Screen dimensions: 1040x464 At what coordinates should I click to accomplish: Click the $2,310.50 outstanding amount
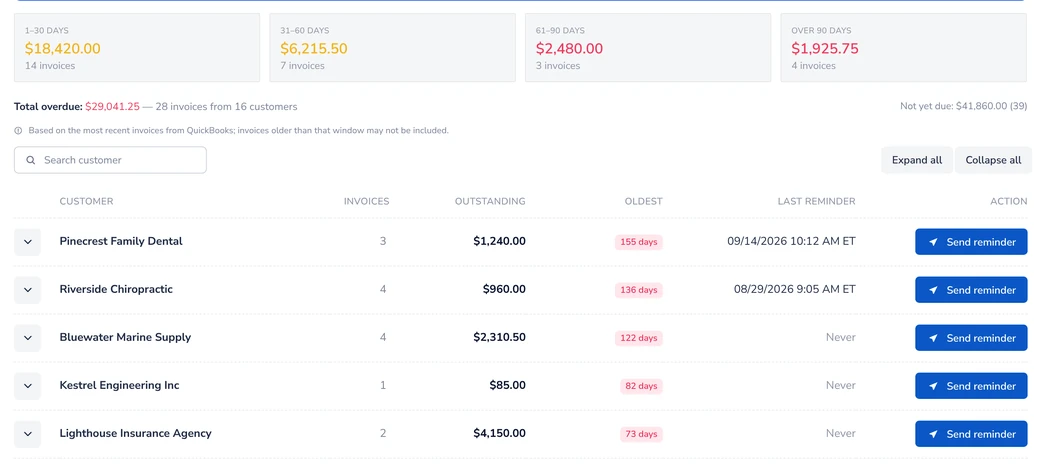click(x=499, y=337)
